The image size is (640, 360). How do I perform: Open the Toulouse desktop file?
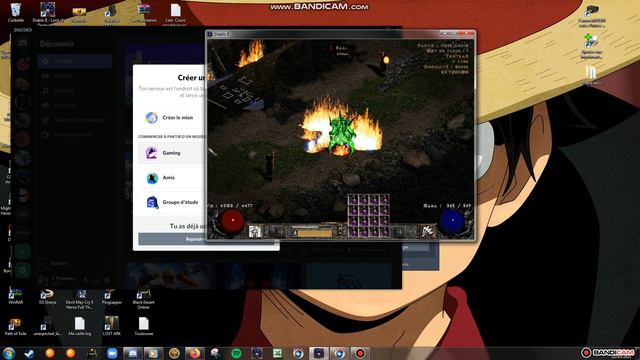pos(143,326)
